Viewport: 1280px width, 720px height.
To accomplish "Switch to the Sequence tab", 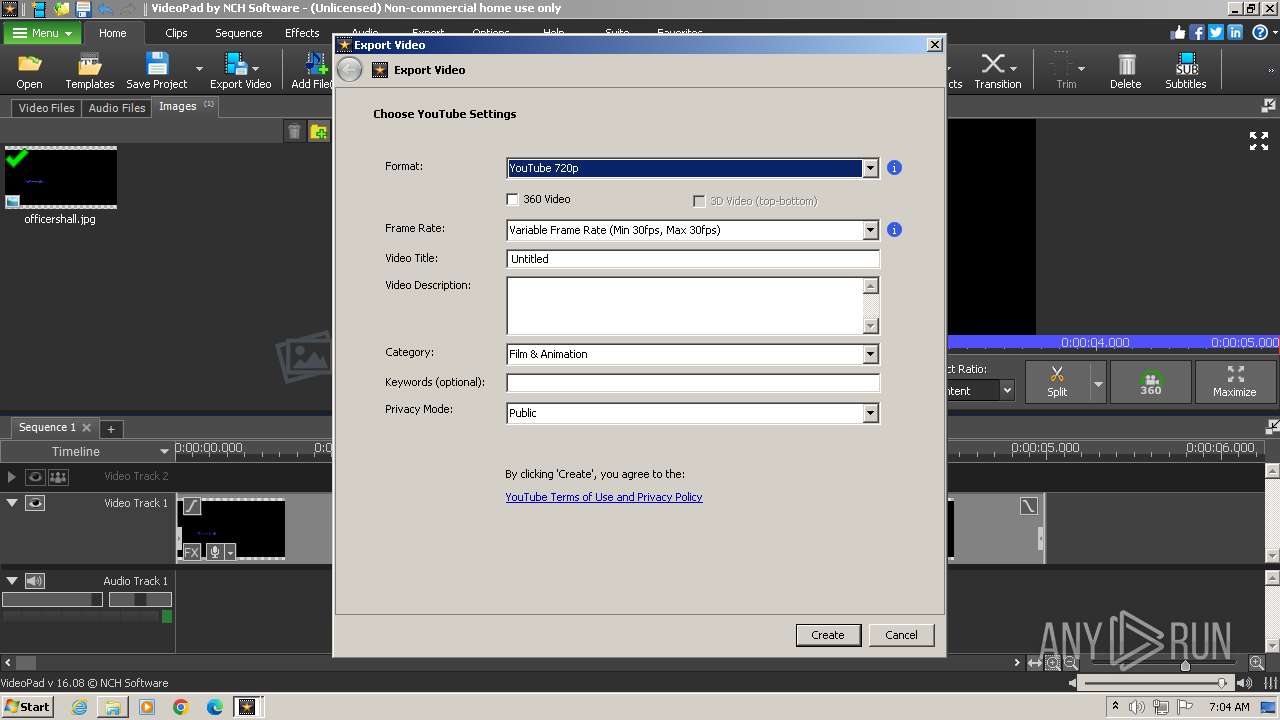I will point(238,33).
